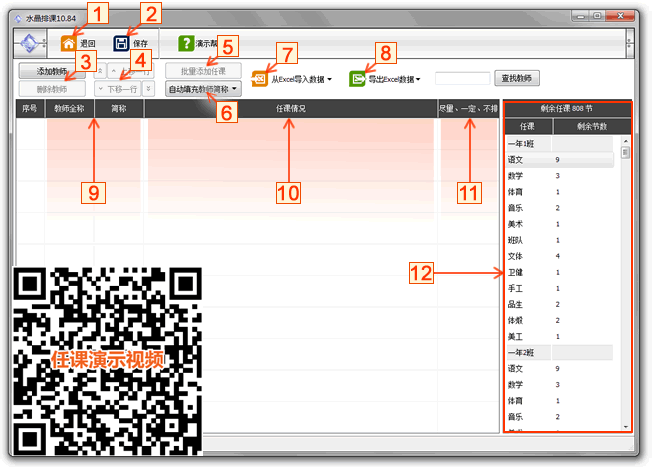Select 音乐 under 一年1班

560,208
